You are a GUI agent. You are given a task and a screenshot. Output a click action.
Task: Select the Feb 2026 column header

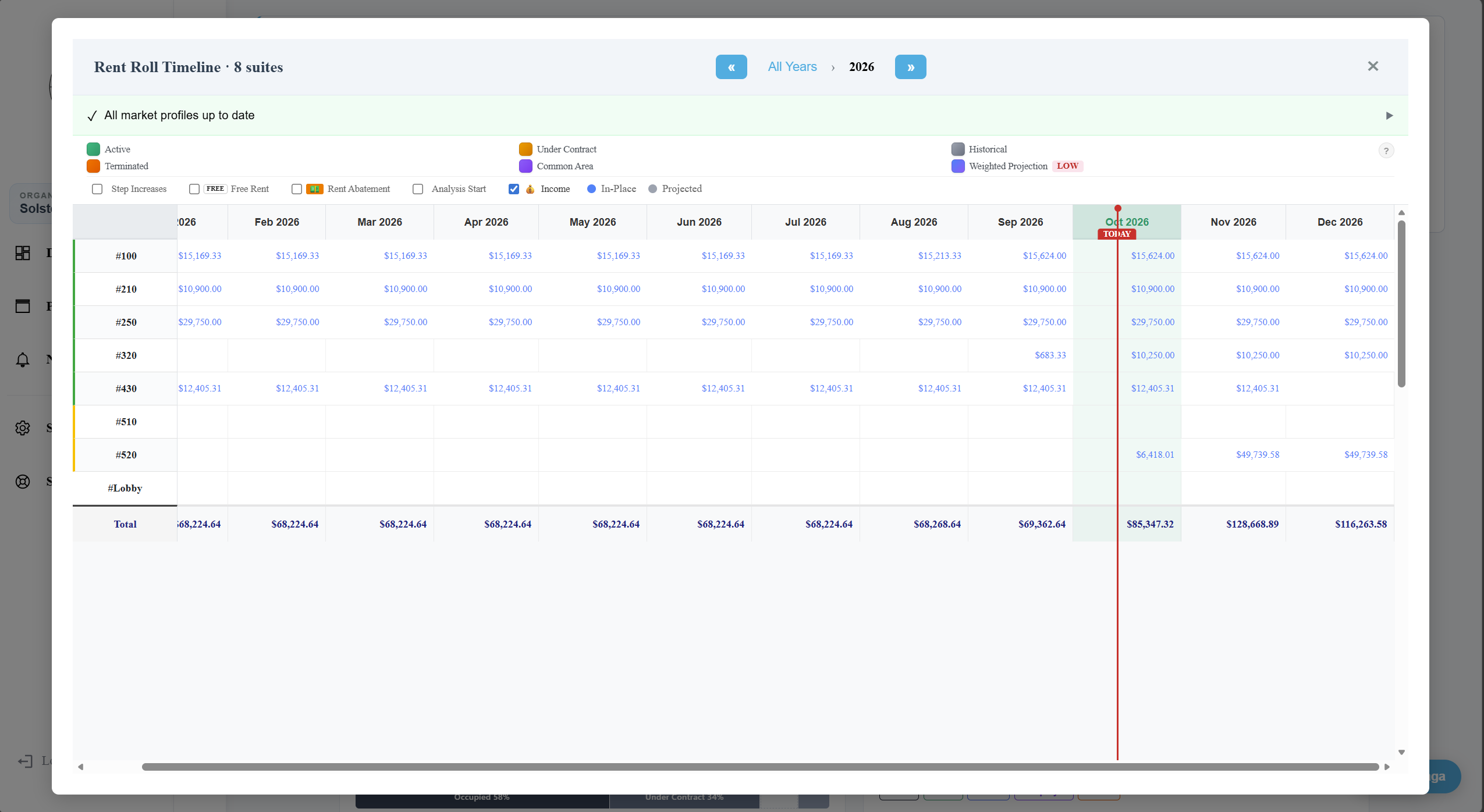pos(276,222)
